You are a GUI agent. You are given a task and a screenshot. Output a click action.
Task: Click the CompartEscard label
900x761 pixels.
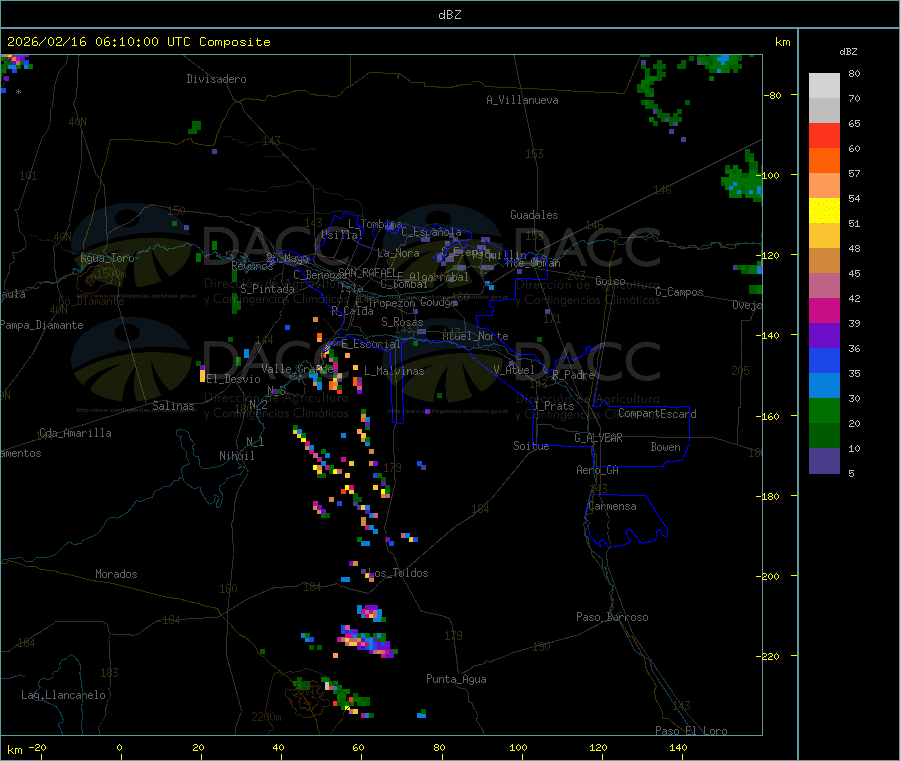coord(657,414)
